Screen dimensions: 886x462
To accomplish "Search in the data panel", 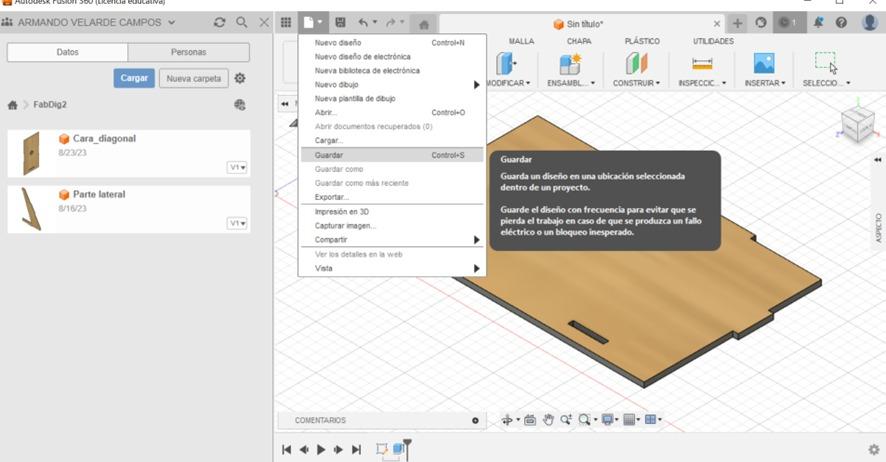I will click(x=242, y=23).
